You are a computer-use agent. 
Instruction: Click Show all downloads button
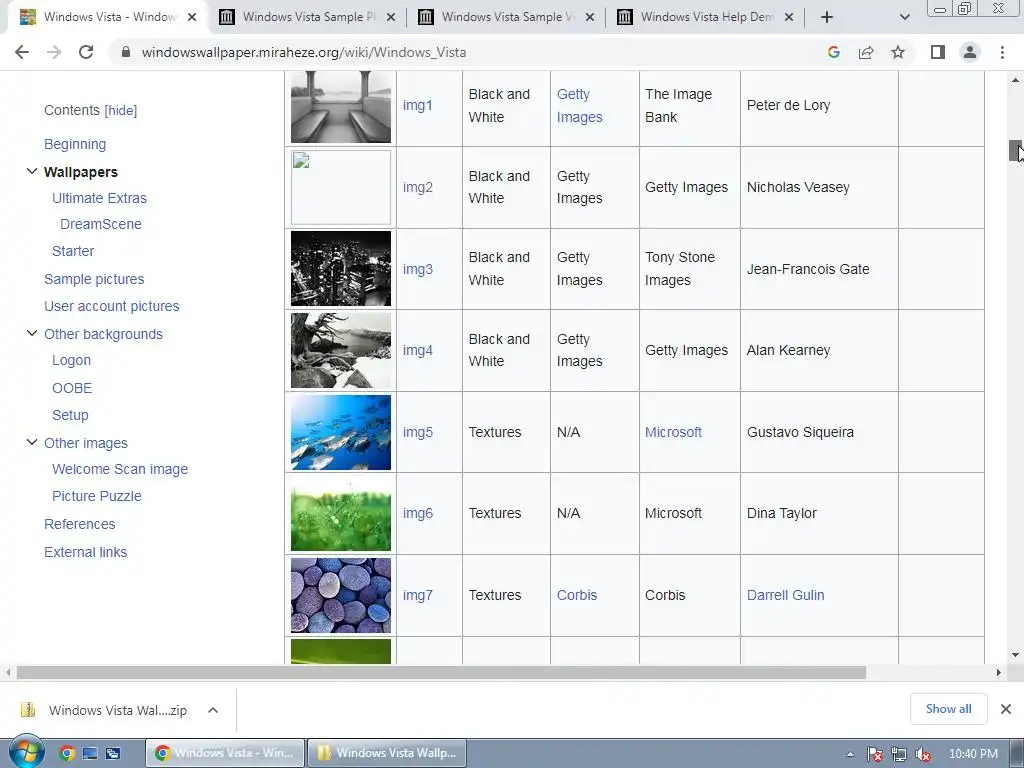tap(948, 709)
